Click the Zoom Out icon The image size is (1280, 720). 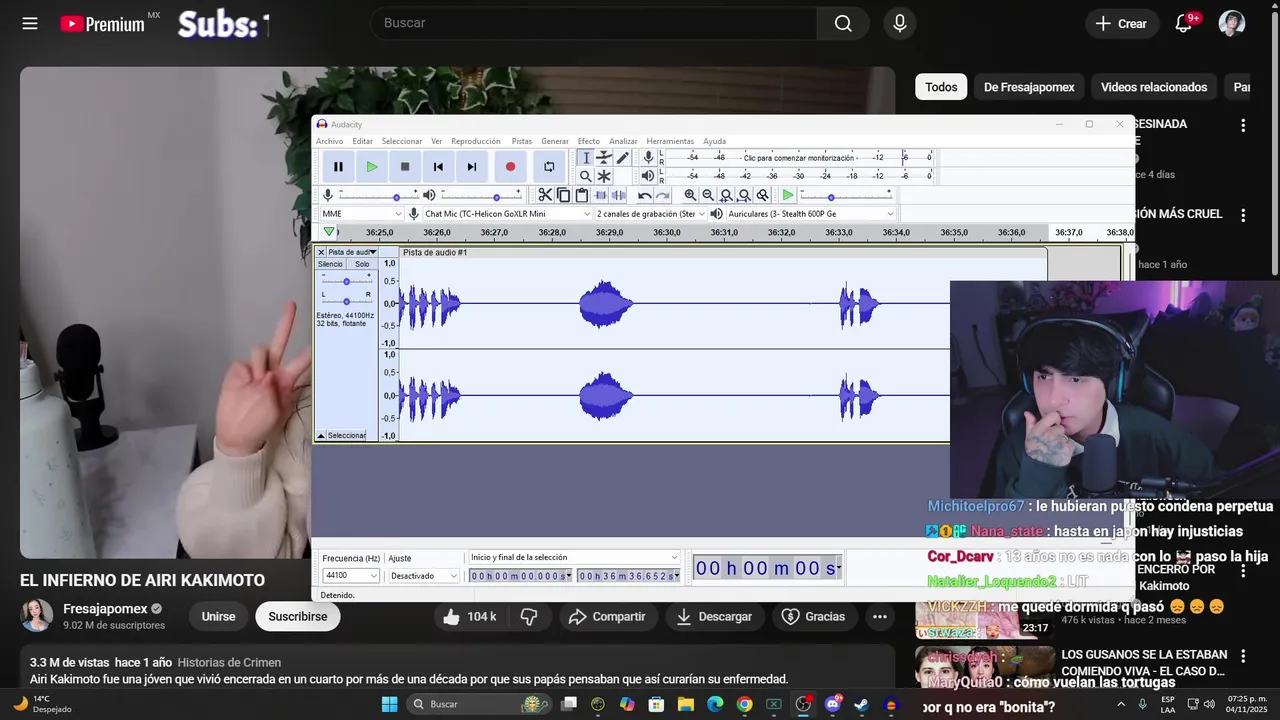[x=708, y=195]
